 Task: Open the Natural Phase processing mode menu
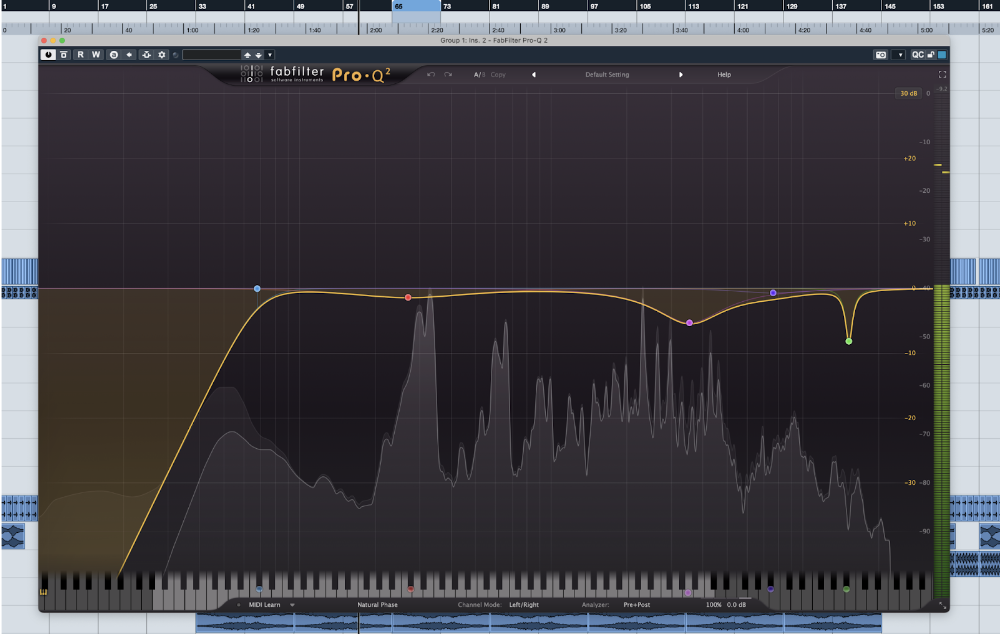point(377,605)
